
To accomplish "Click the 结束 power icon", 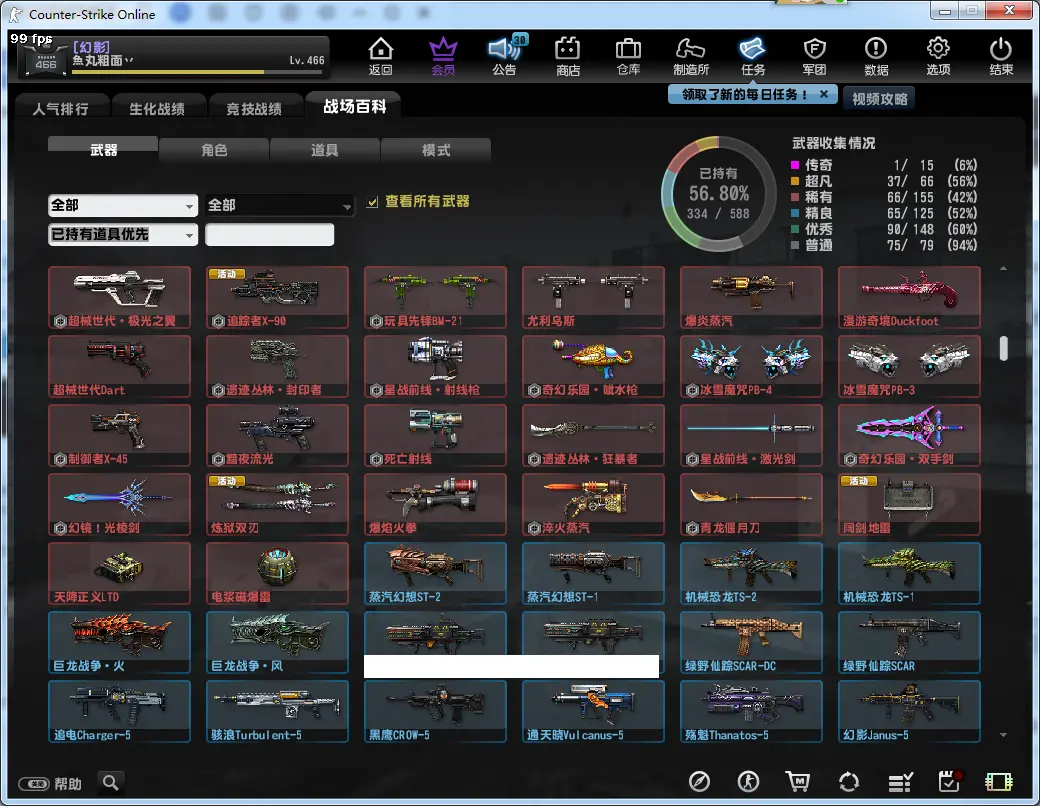I will (x=1000, y=56).
